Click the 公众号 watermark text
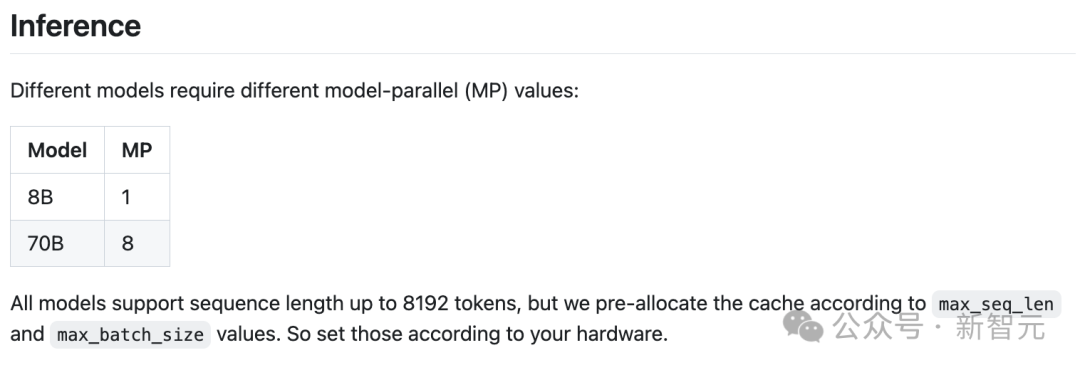The image size is (1080, 370). 878,327
